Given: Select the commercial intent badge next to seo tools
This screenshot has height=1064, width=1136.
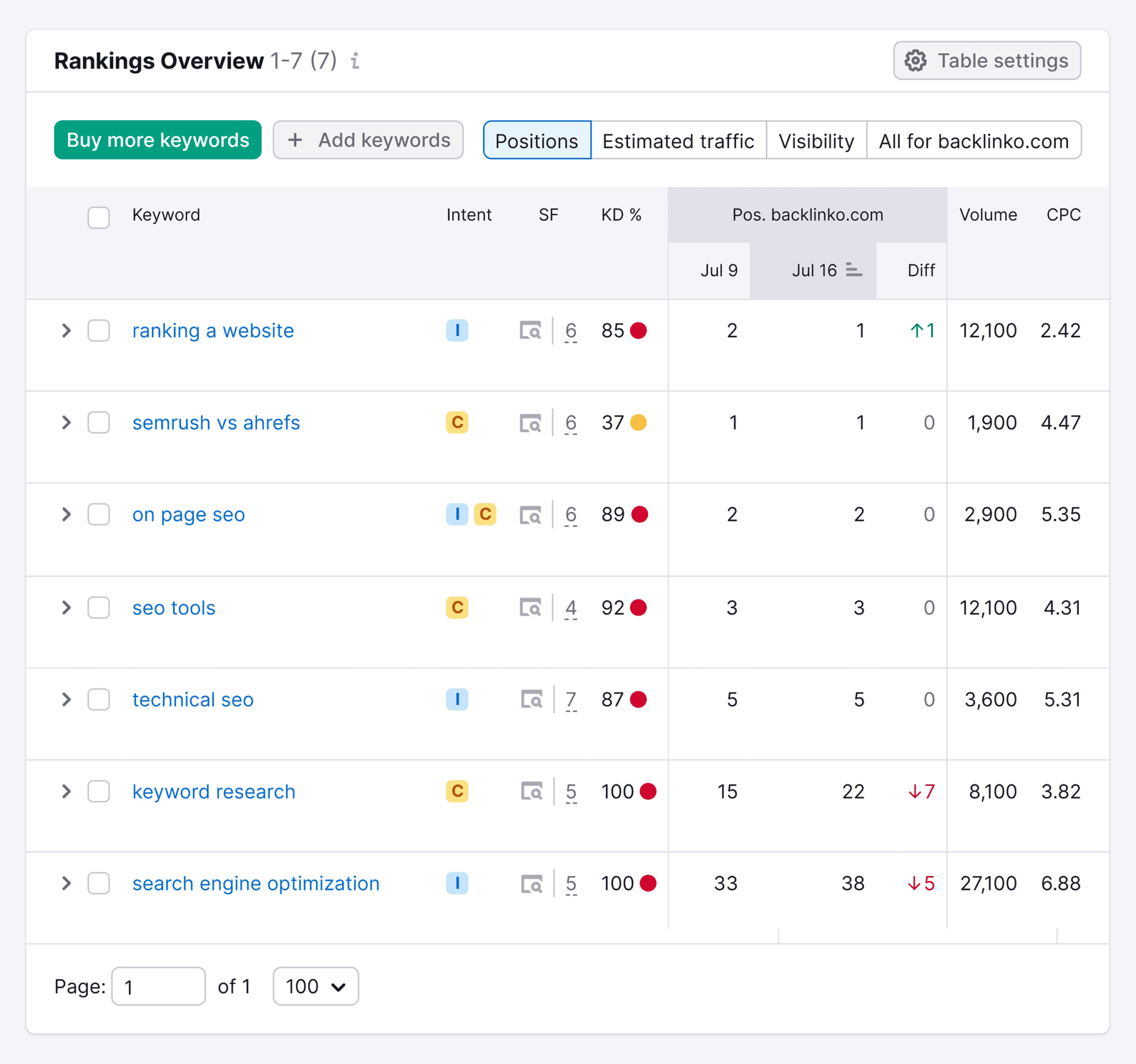Looking at the screenshot, I should [x=457, y=607].
